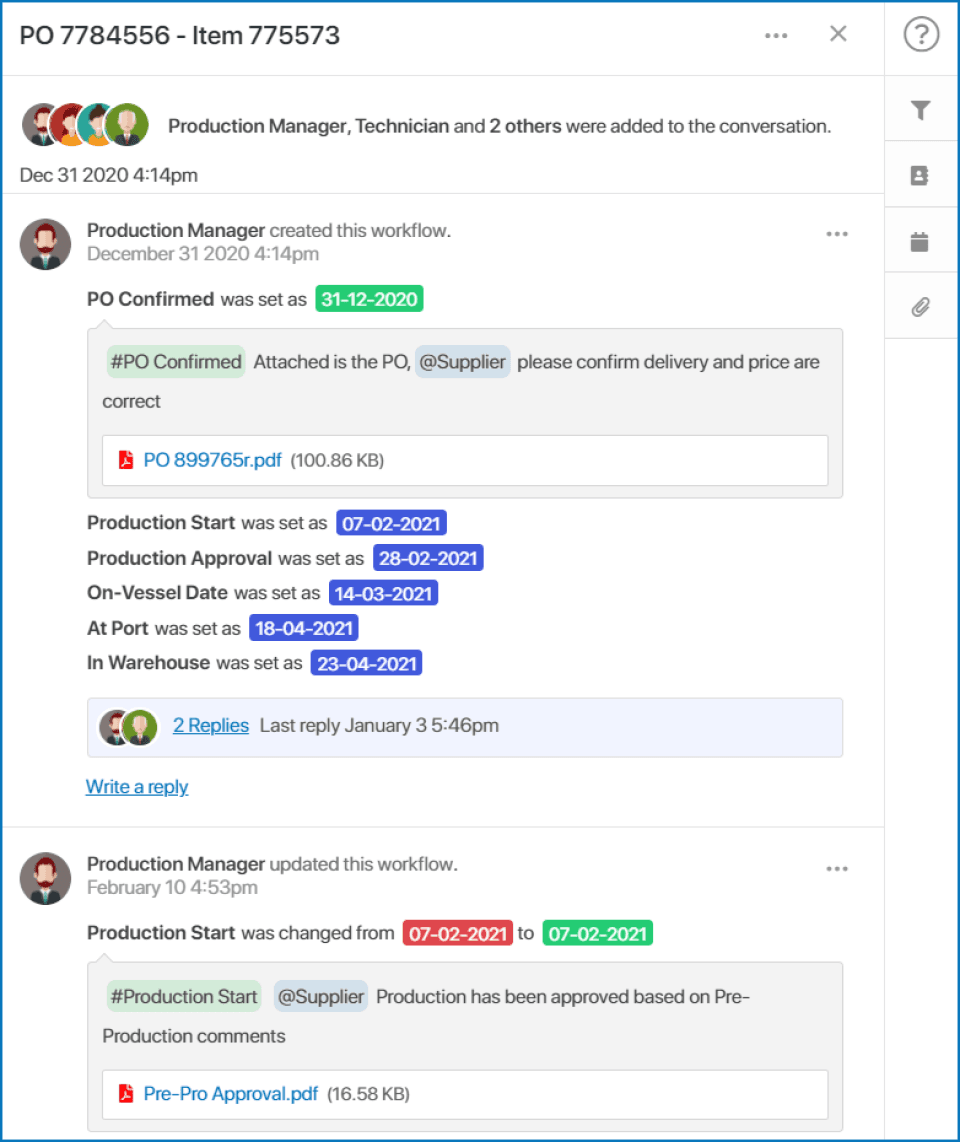The height and width of the screenshot is (1142, 960).
Task: Open the header three-dot options menu
Action: pyautogui.click(x=776, y=36)
